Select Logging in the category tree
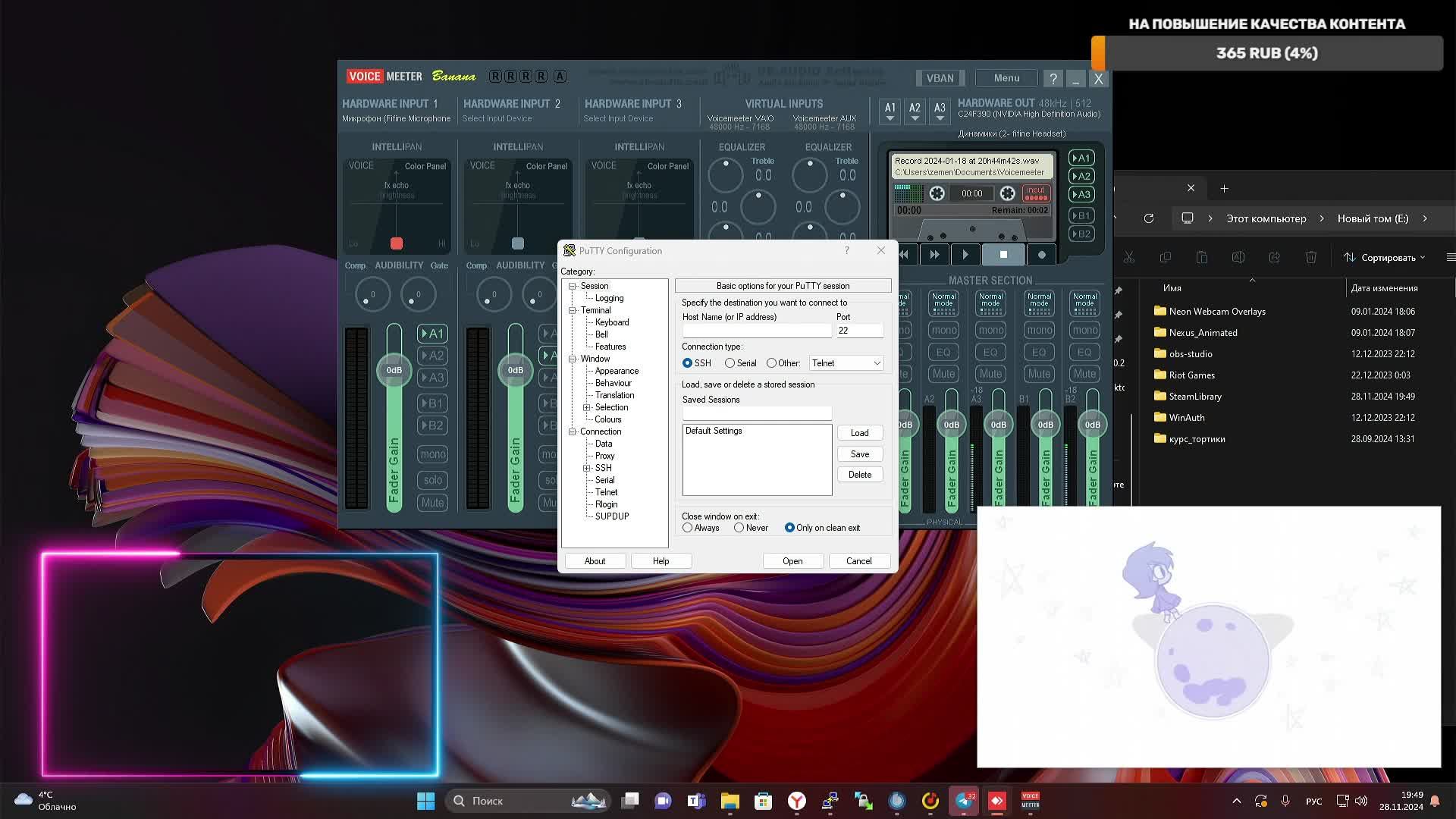This screenshot has width=1456, height=819. pyautogui.click(x=609, y=298)
